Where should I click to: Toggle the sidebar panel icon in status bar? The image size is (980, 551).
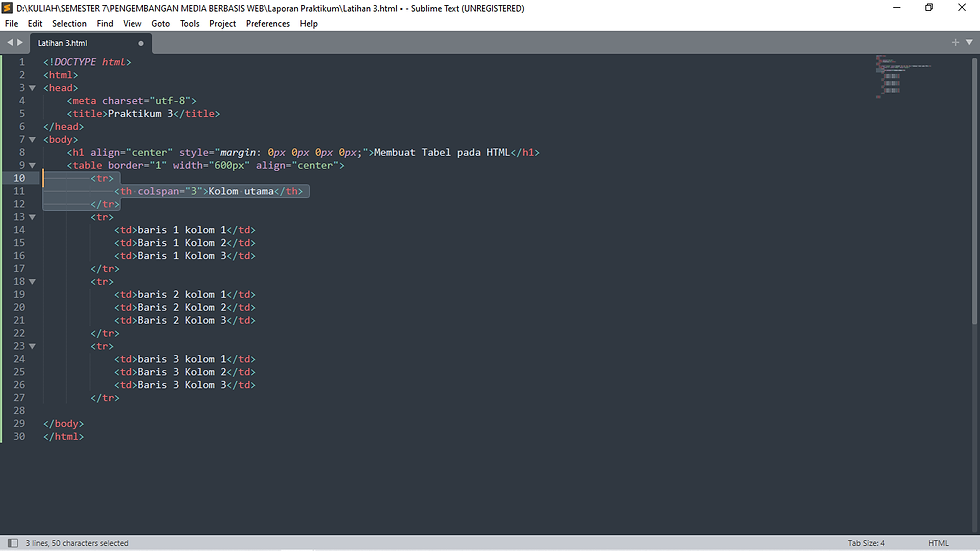point(12,543)
